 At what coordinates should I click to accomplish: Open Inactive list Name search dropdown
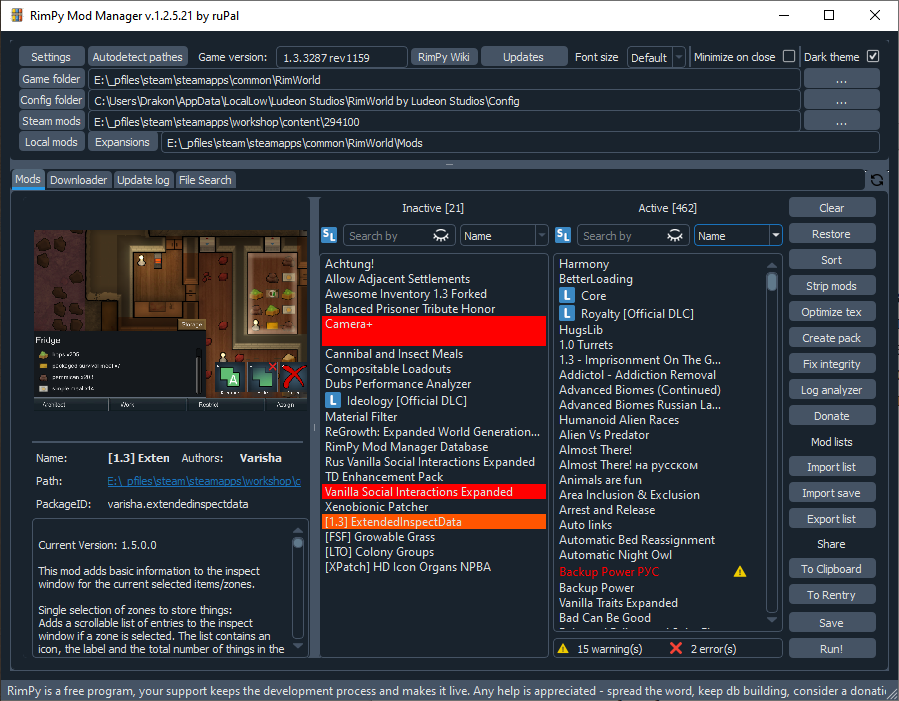504,236
